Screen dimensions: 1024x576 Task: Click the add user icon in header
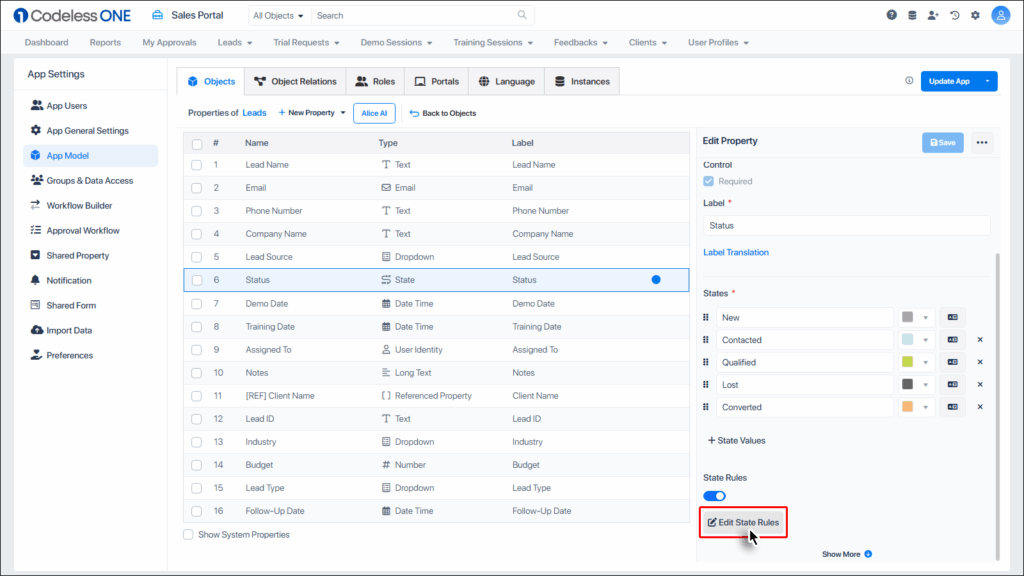click(933, 15)
